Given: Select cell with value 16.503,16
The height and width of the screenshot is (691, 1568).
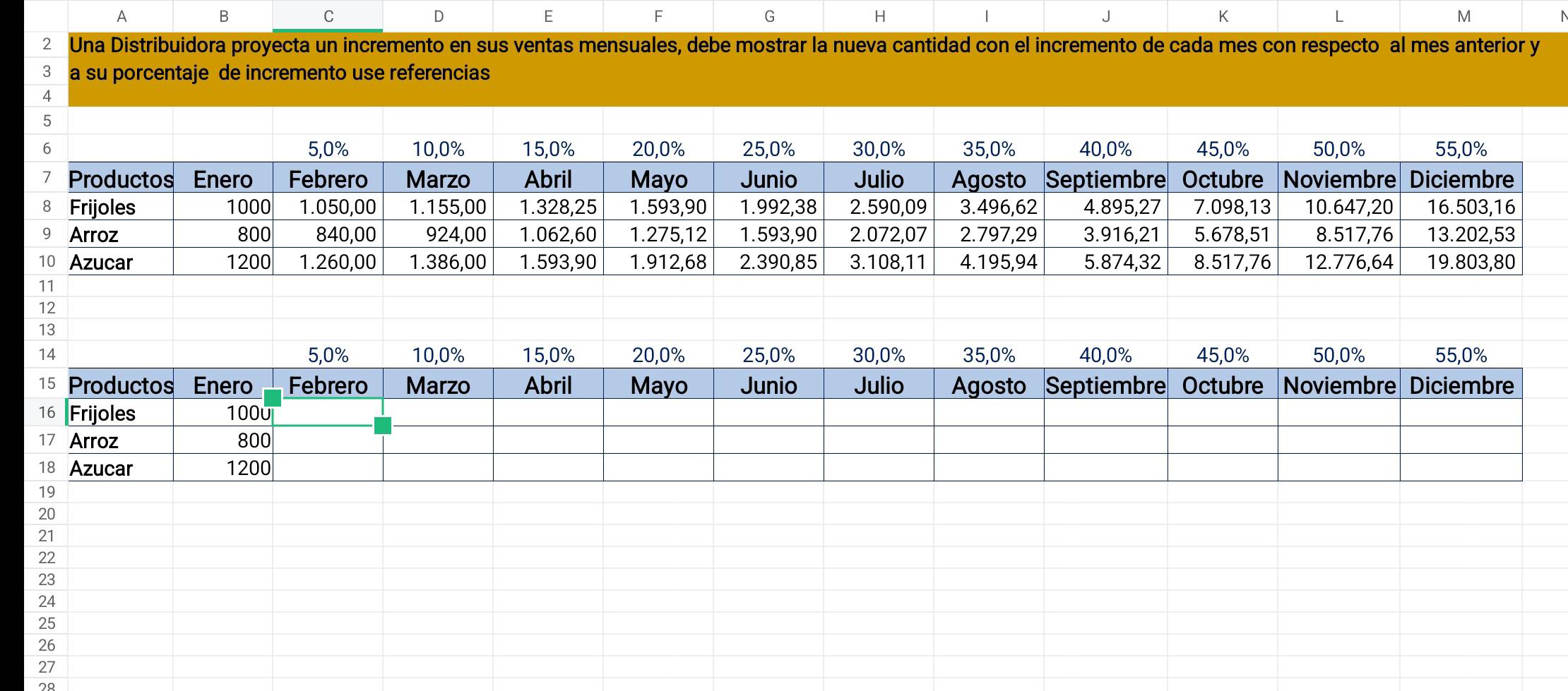Looking at the screenshot, I should coord(1461,206).
